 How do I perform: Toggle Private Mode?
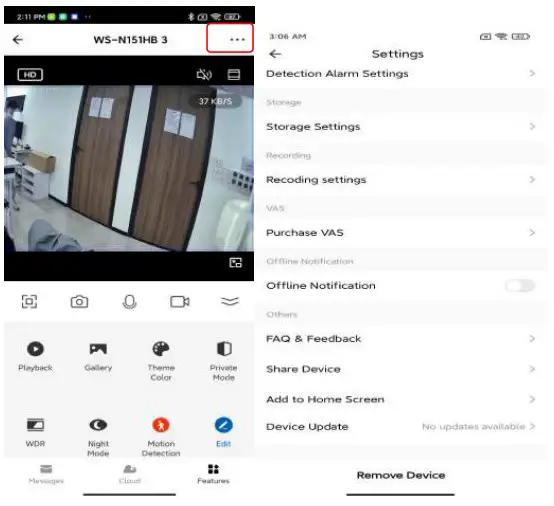coord(224,361)
